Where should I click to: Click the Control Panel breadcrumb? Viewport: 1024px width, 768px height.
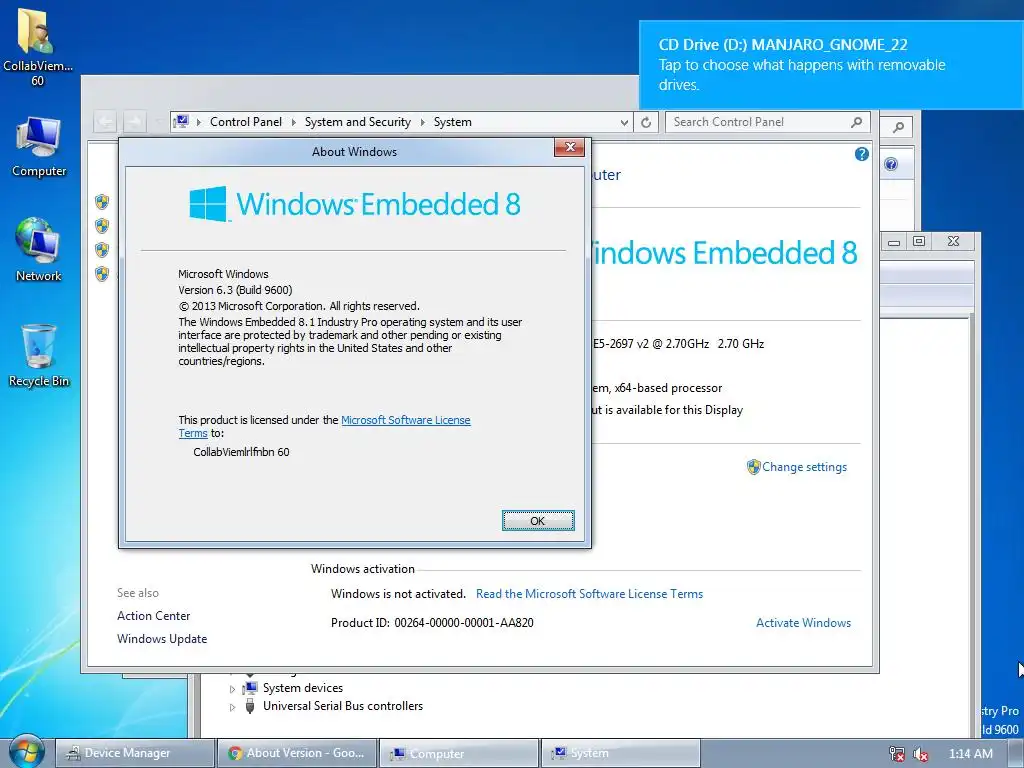(x=246, y=122)
